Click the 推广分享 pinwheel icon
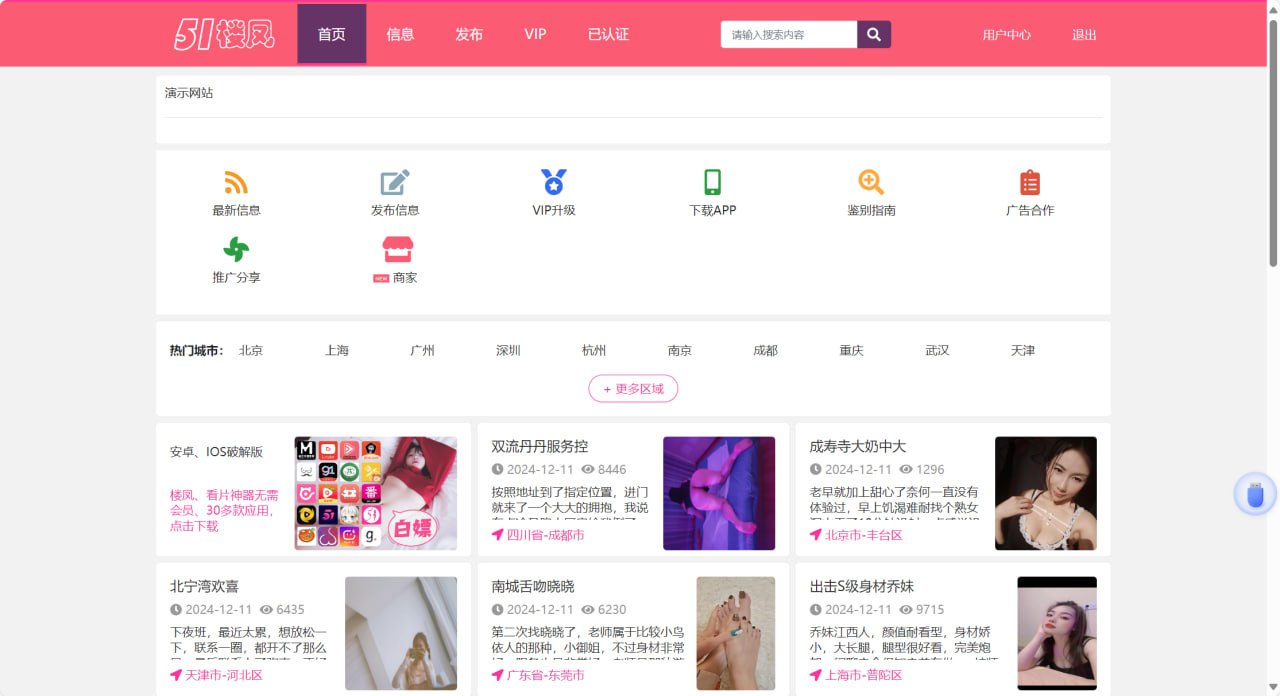This screenshot has width=1280, height=696. (x=236, y=249)
